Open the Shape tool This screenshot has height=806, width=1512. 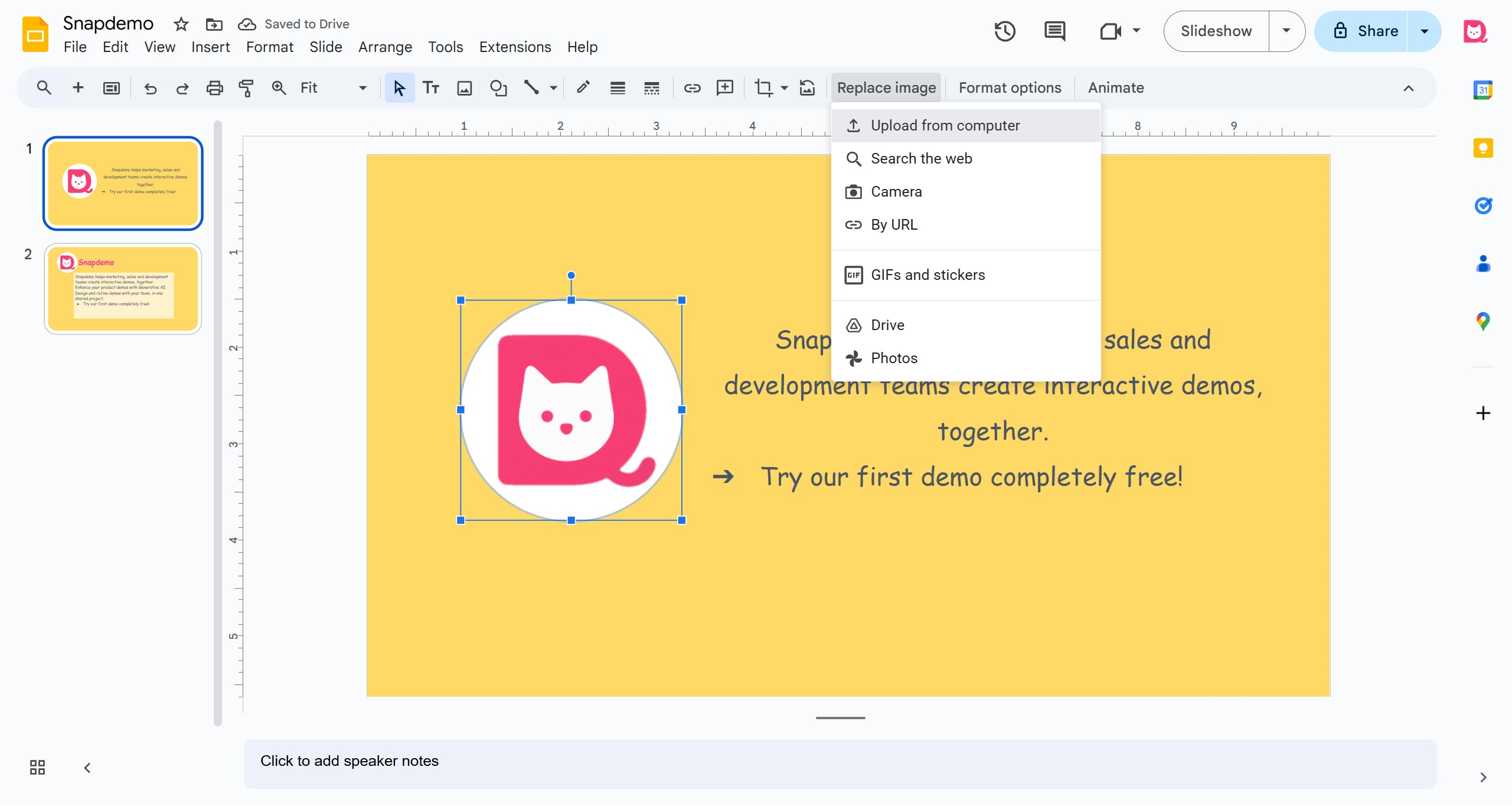click(x=498, y=88)
